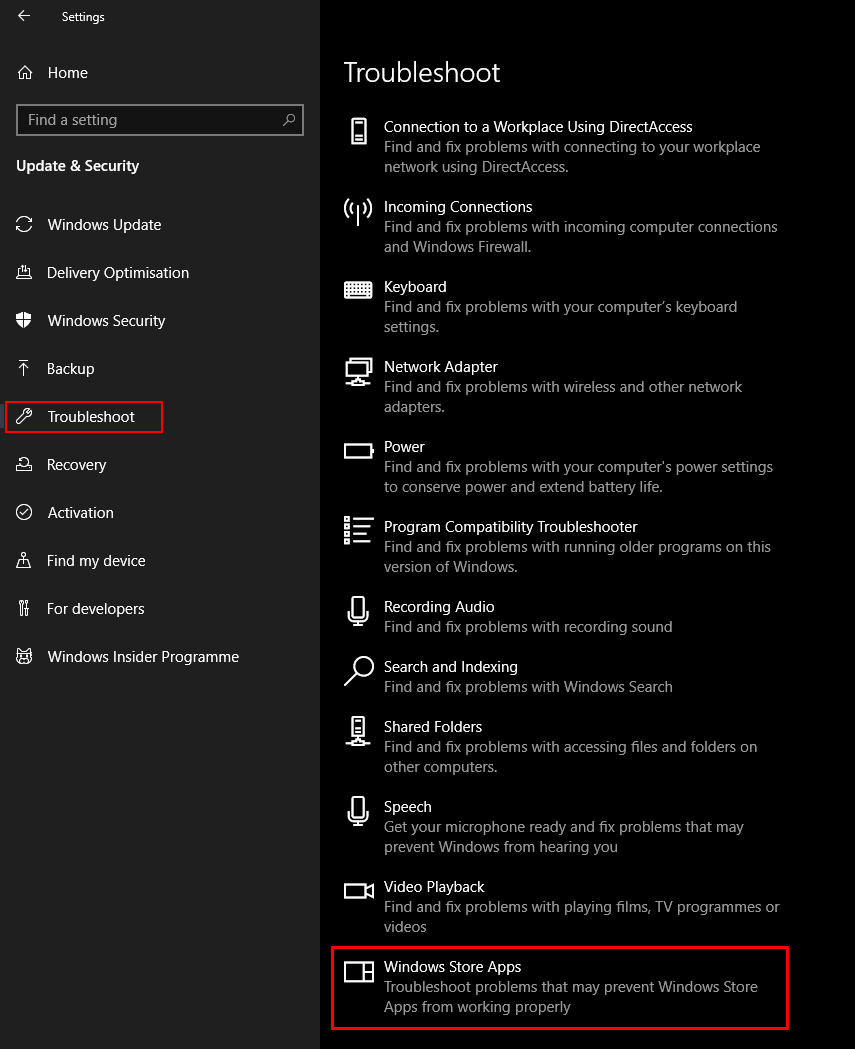Select the Windows Store Apps troubleshooter
This screenshot has height=1049, width=855.
[x=452, y=967]
